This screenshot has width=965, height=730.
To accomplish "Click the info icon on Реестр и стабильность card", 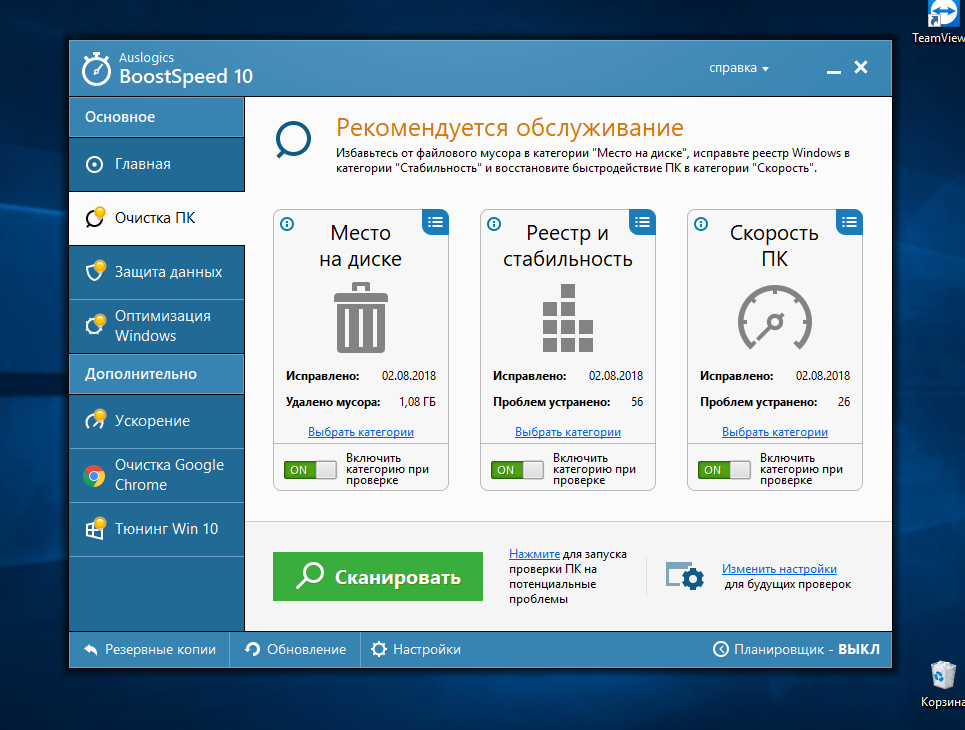I will click(x=494, y=224).
